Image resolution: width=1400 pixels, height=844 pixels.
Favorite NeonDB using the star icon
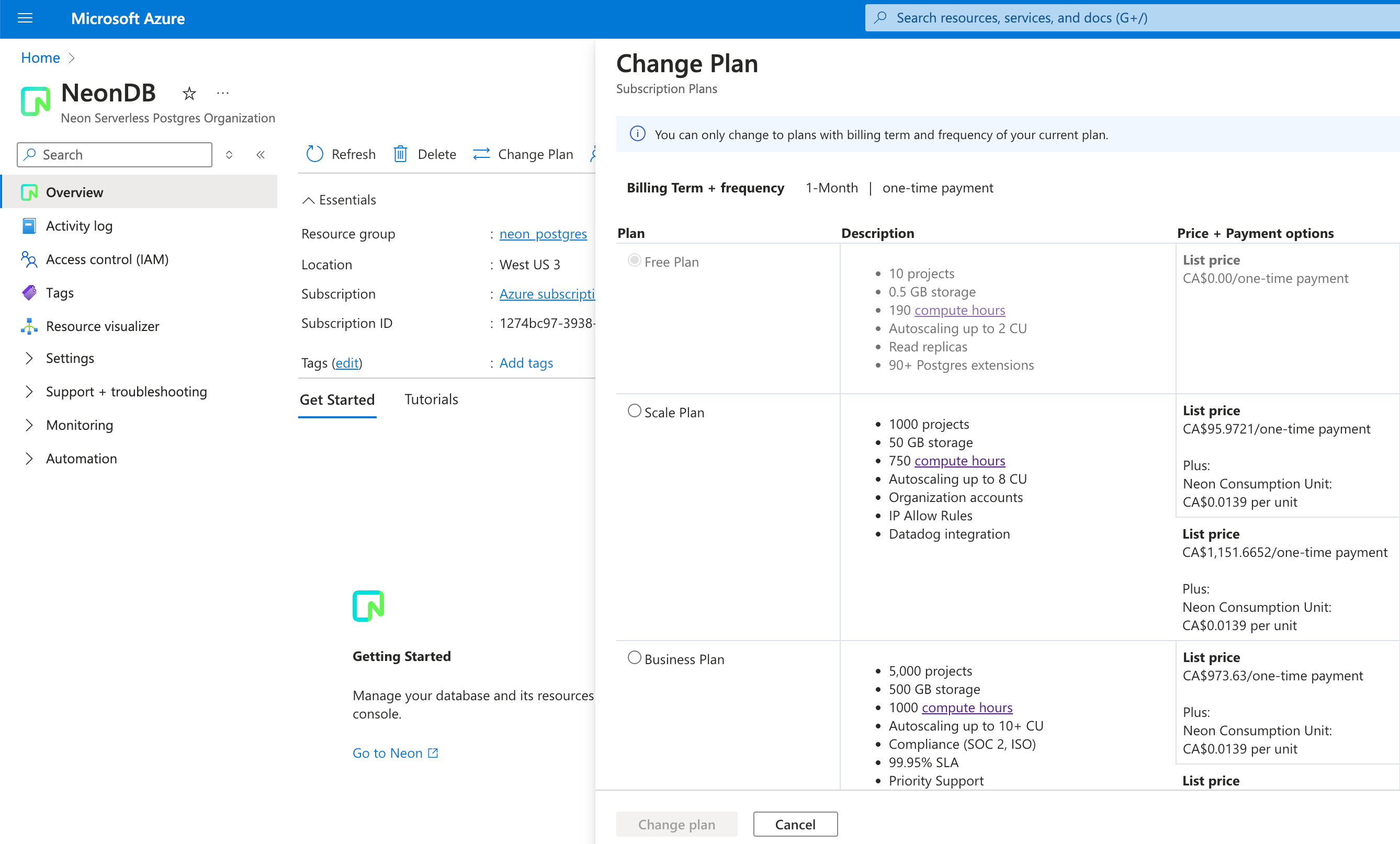[x=189, y=93]
